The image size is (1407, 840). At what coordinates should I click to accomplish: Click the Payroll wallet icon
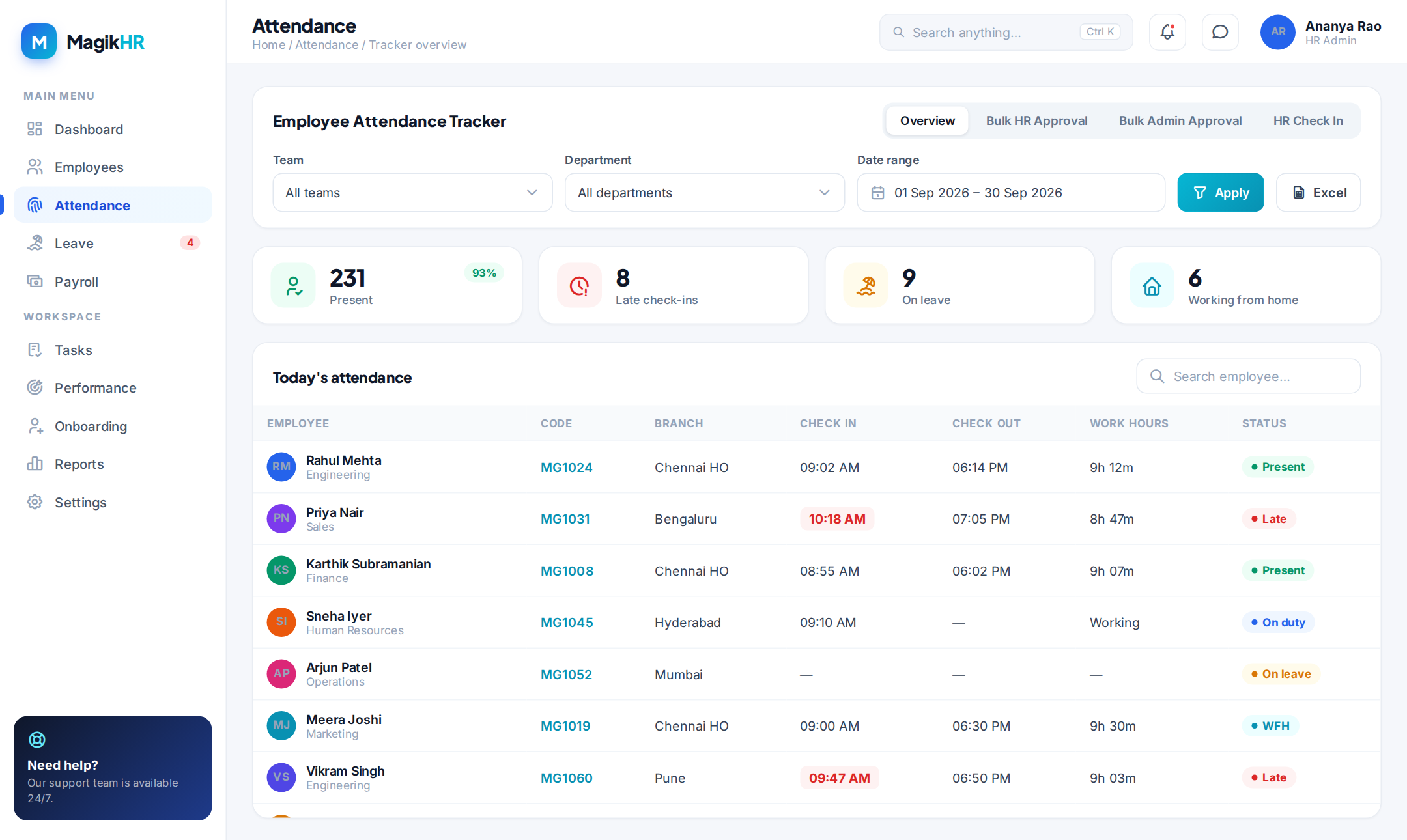tap(35, 281)
